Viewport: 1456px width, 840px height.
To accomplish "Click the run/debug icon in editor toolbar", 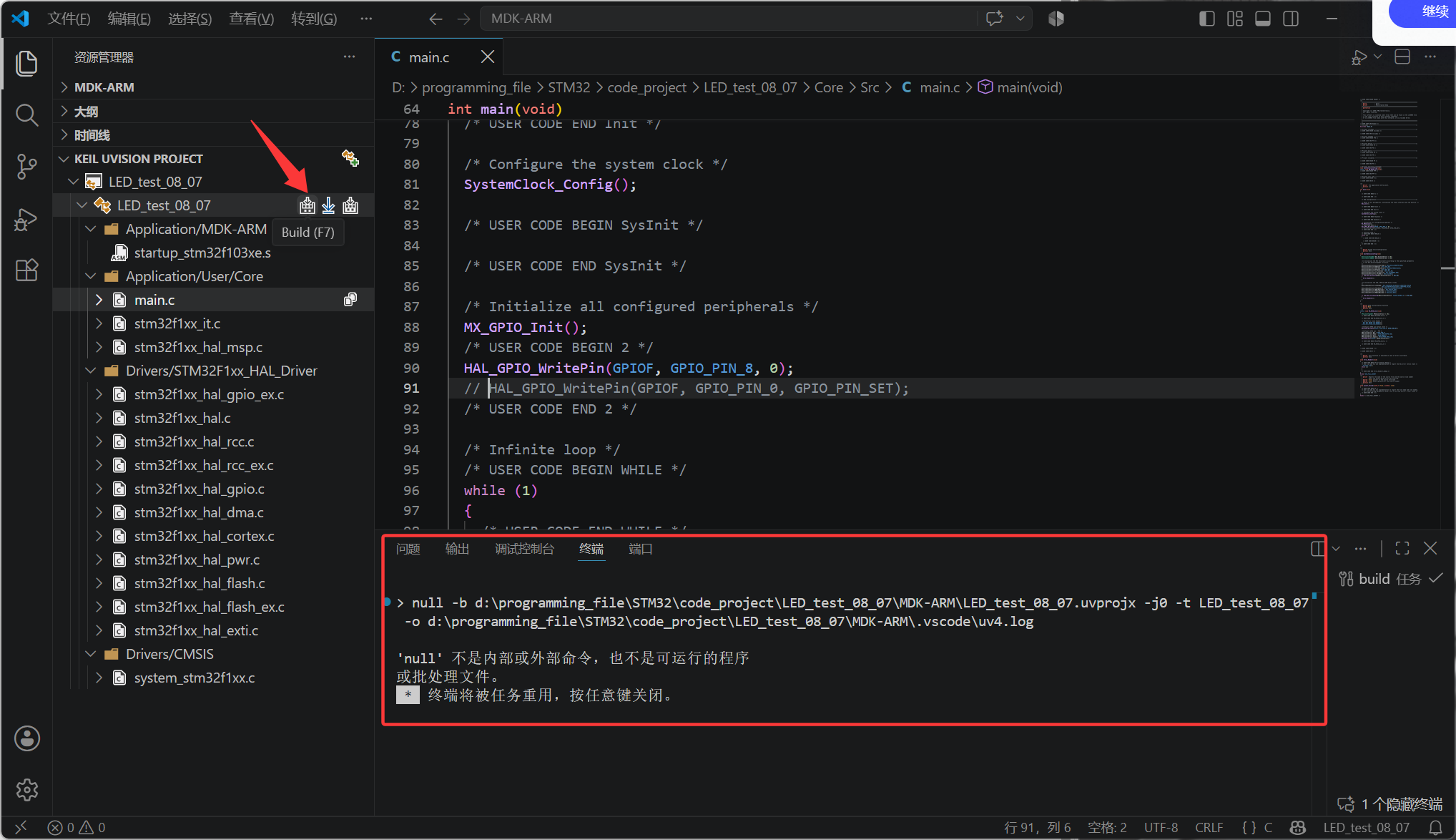I will point(1359,57).
